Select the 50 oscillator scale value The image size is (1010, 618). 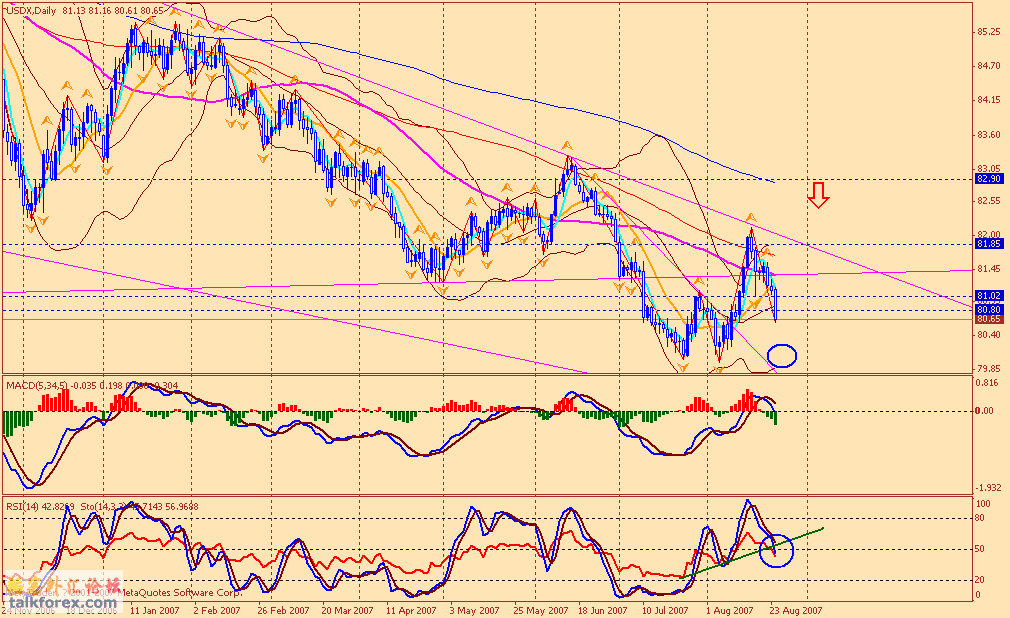click(x=980, y=549)
